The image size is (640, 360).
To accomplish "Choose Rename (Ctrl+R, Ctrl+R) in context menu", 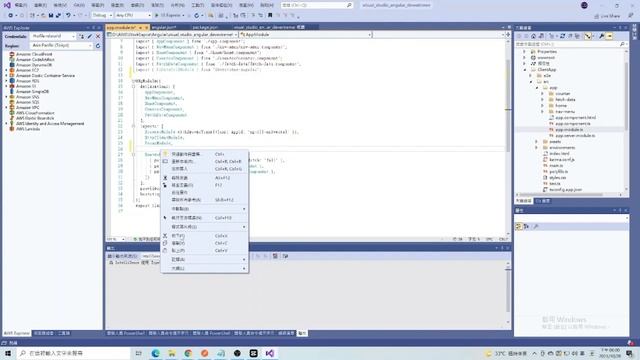I will 205,162.
